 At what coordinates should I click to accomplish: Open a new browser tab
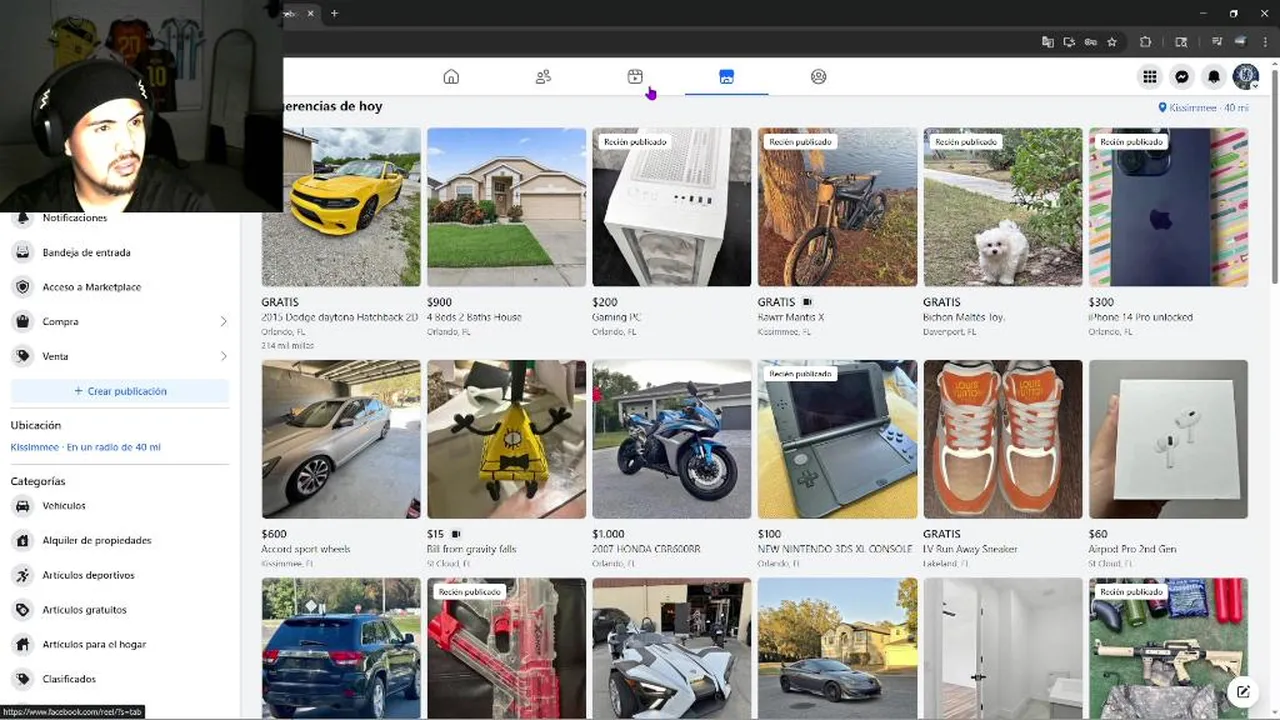coord(334,13)
